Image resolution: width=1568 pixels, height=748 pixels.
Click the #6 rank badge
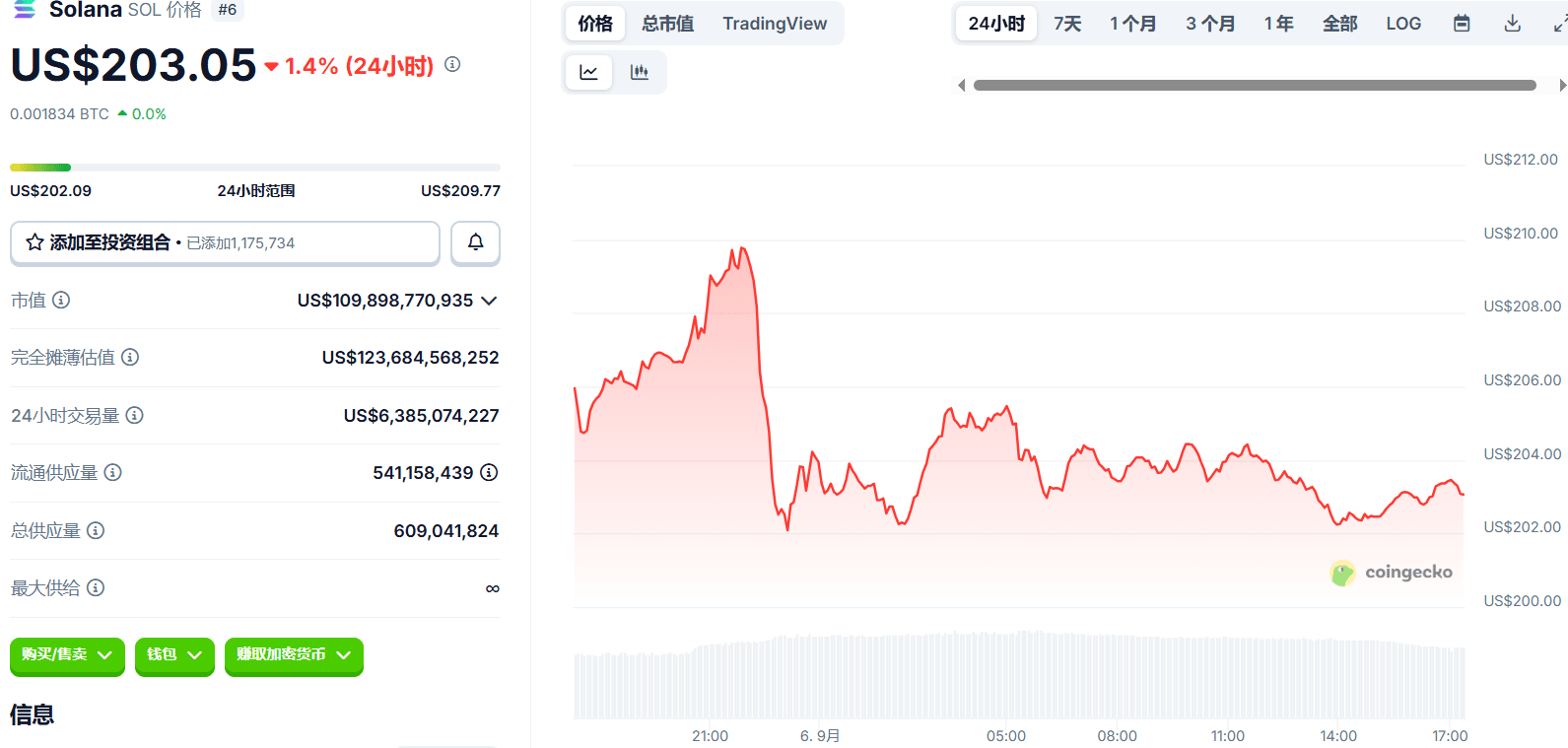(228, 10)
